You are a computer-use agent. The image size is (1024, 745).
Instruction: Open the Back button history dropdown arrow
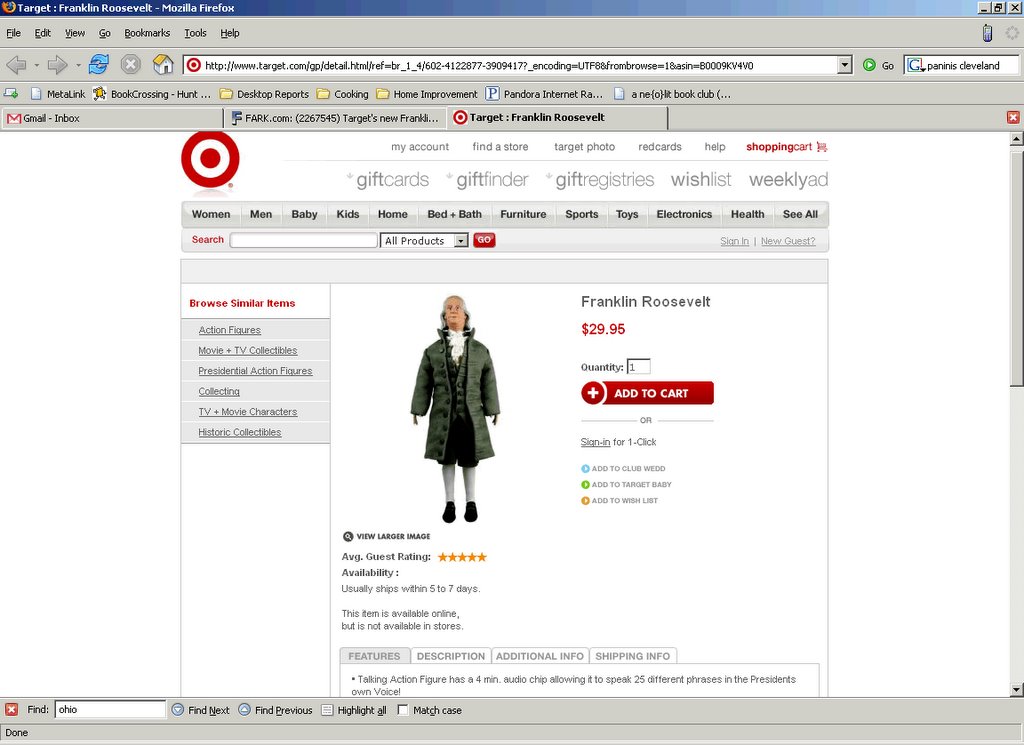click(37, 65)
